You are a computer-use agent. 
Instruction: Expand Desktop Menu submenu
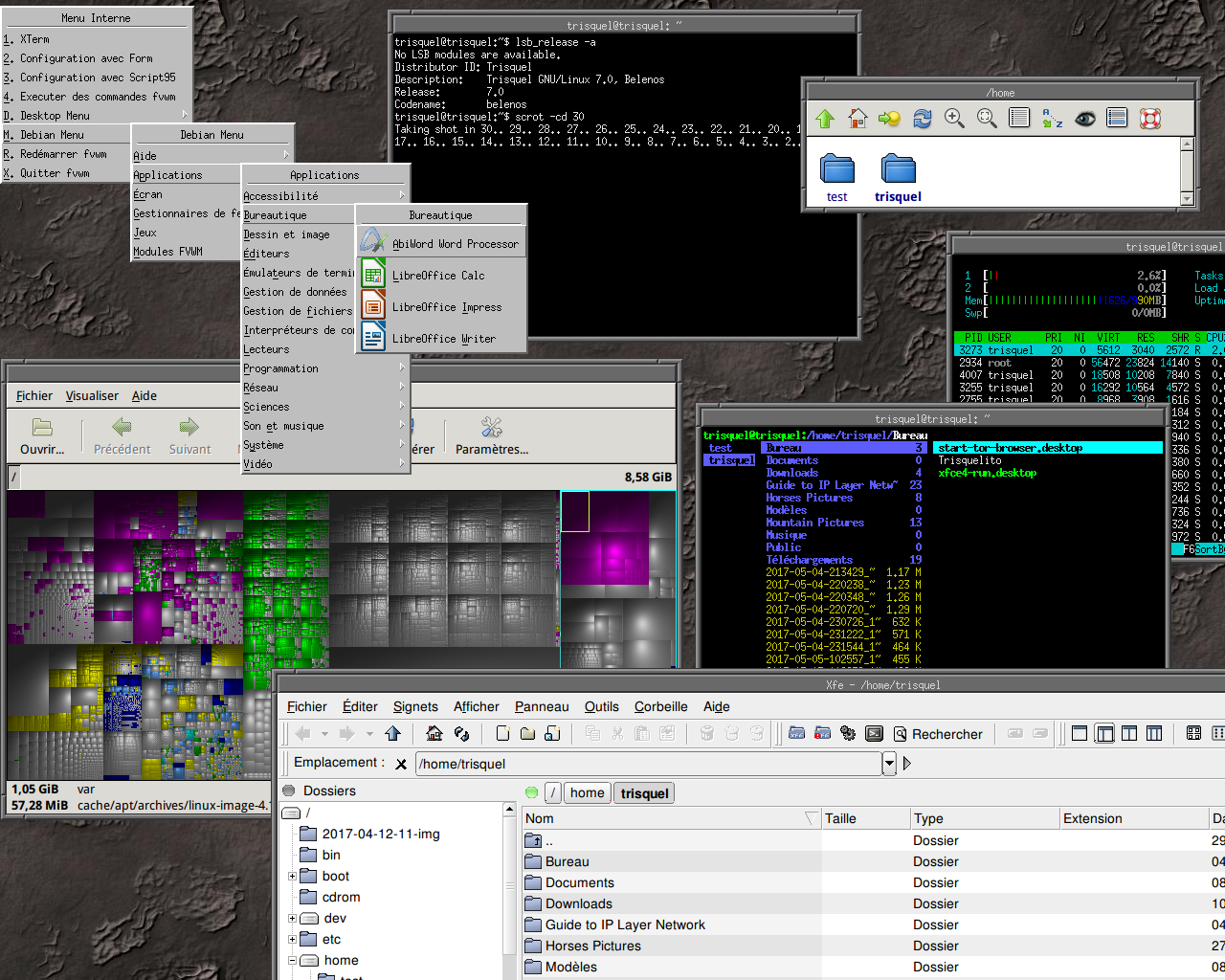tap(96, 116)
